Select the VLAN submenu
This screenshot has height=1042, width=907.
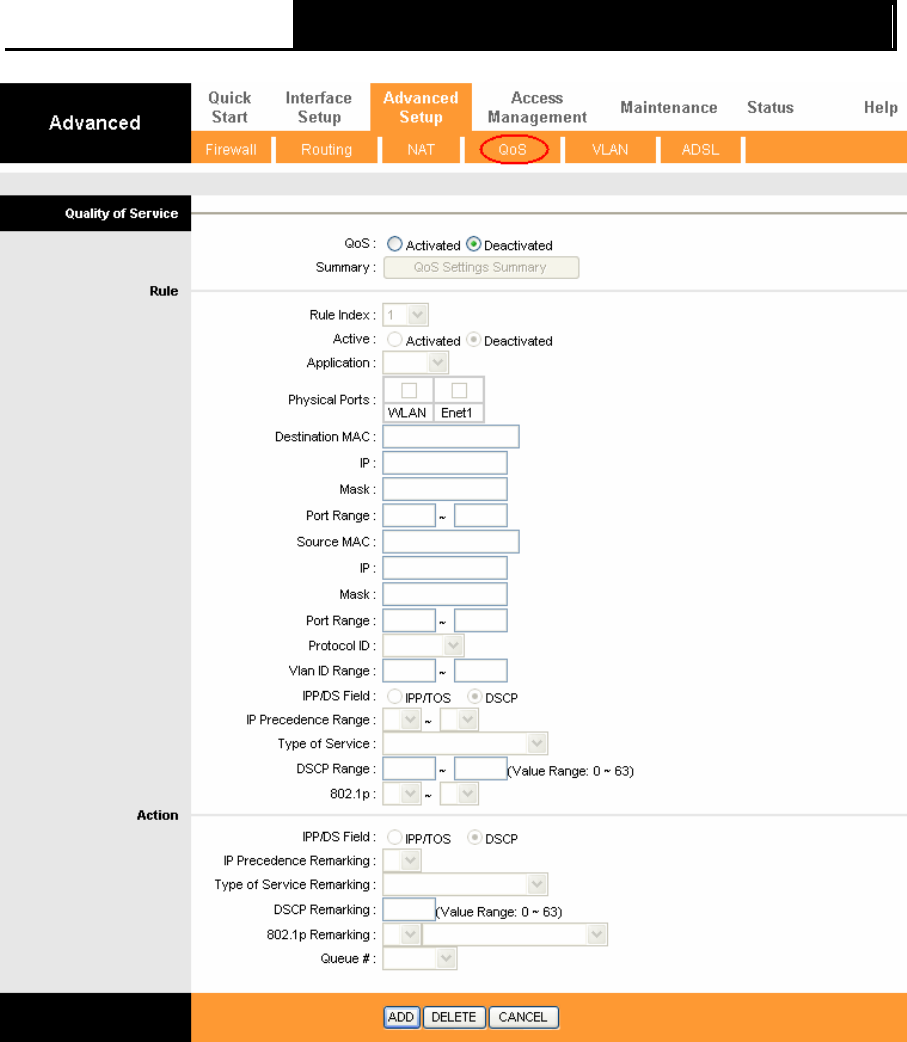pyautogui.click(x=610, y=150)
